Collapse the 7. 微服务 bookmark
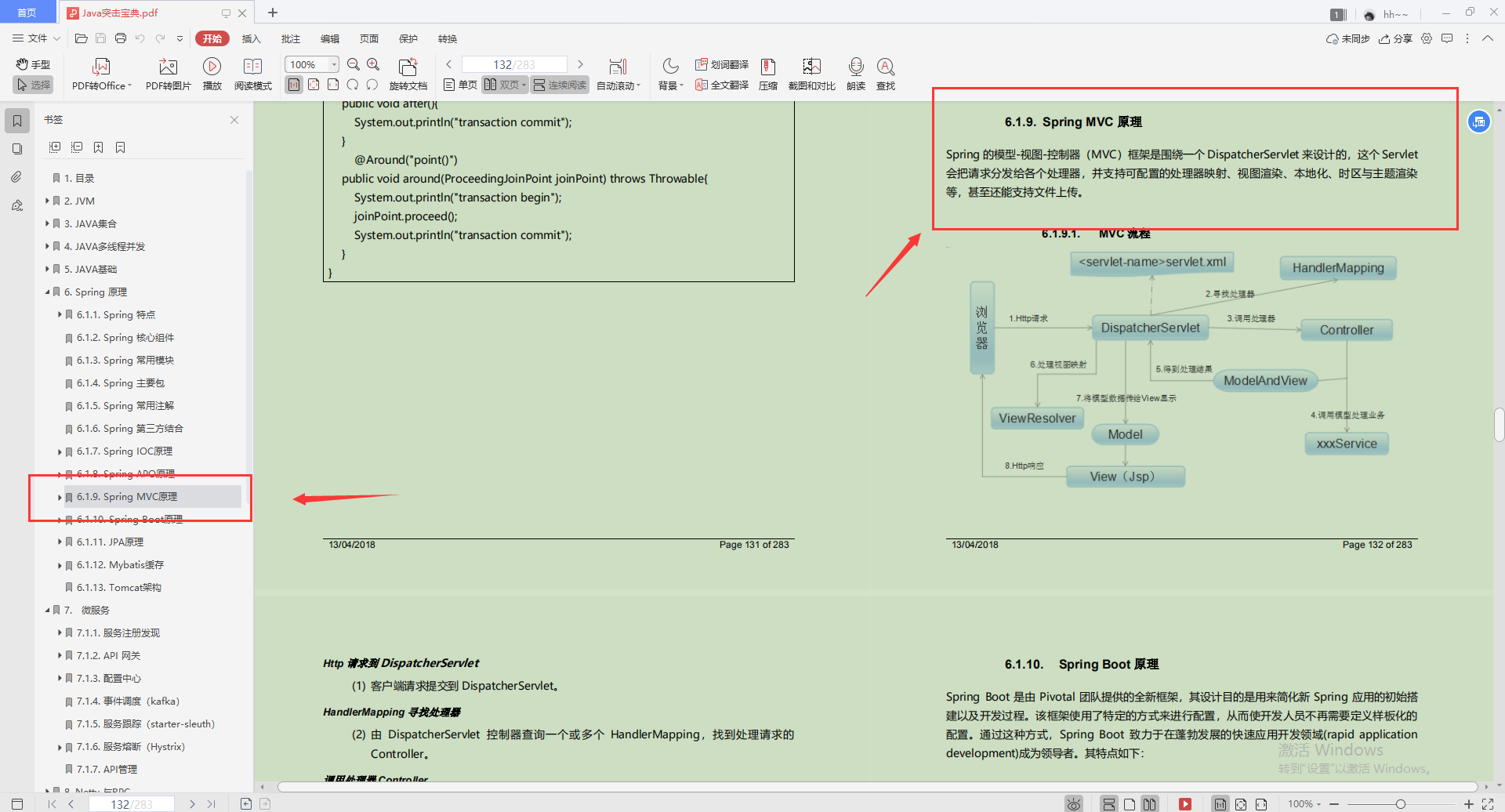This screenshot has height=812, width=1505. tap(47, 611)
